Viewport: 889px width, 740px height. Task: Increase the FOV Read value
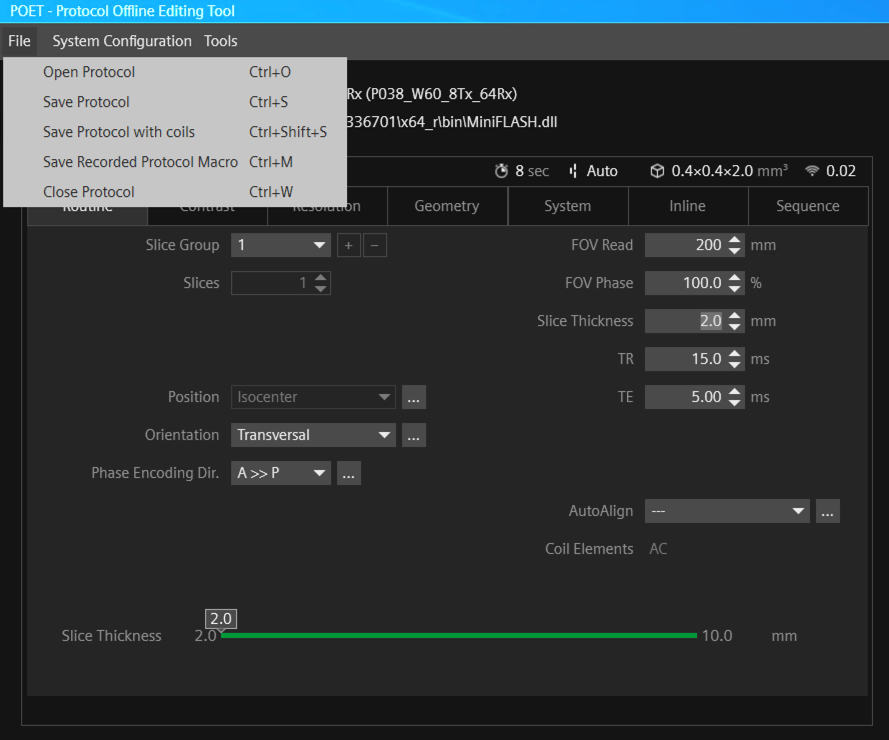coord(735,240)
